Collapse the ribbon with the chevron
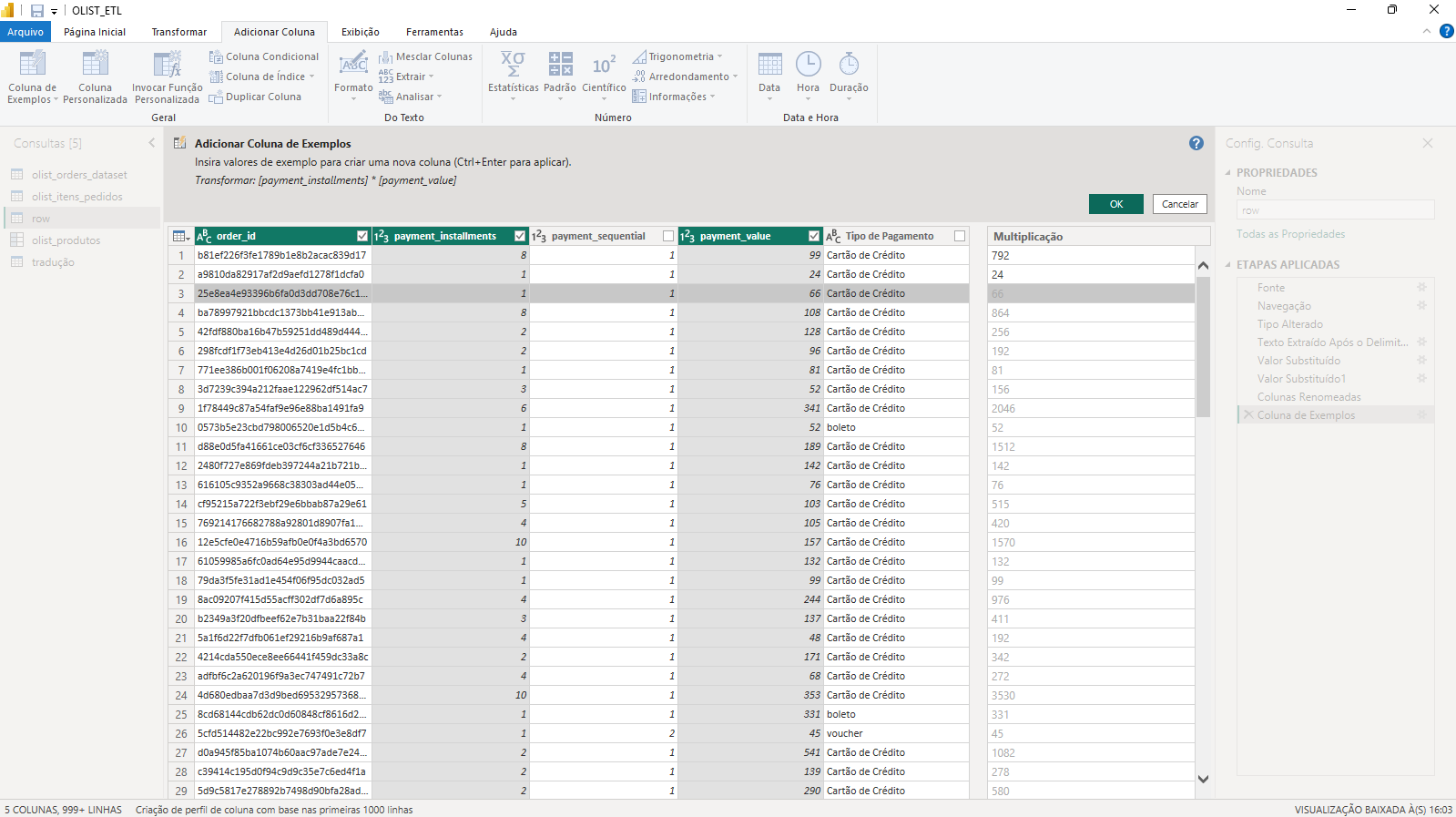 [x=1427, y=31]
